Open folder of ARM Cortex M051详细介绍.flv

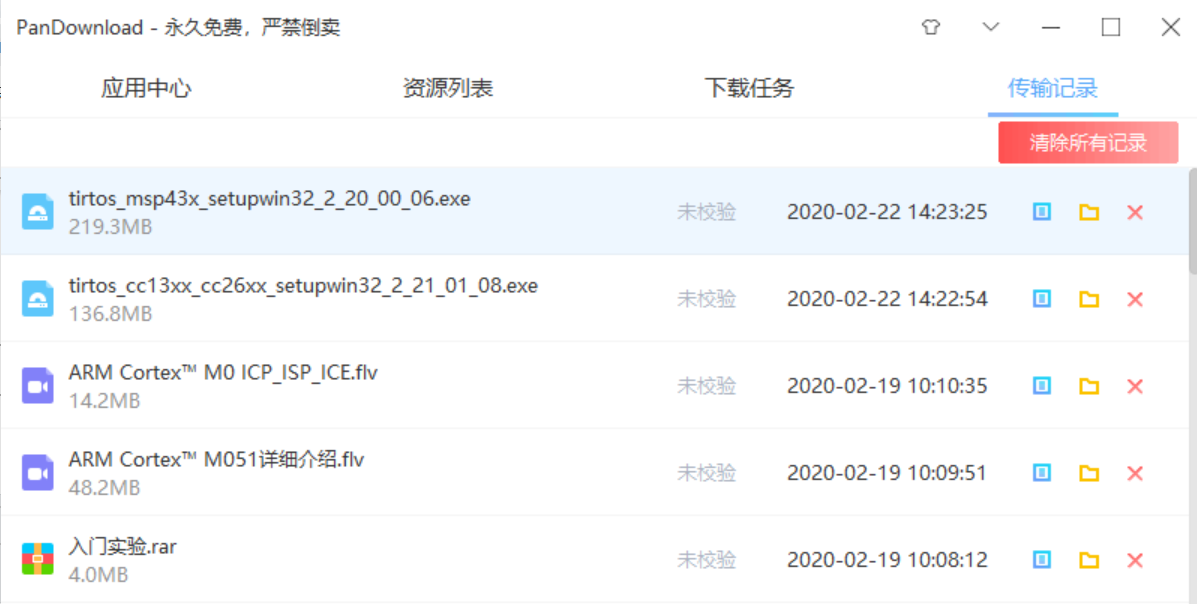click(x=1089, y=473)
